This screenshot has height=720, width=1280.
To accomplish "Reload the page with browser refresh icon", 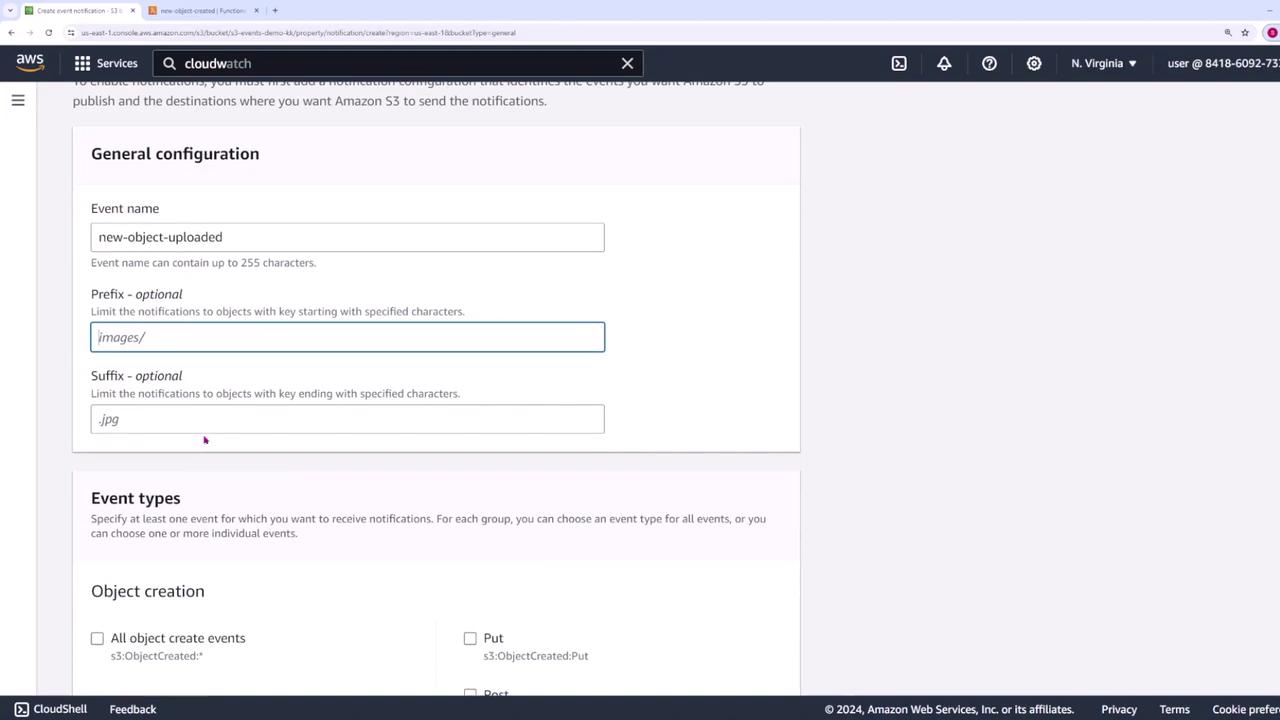I will (48, 32).
